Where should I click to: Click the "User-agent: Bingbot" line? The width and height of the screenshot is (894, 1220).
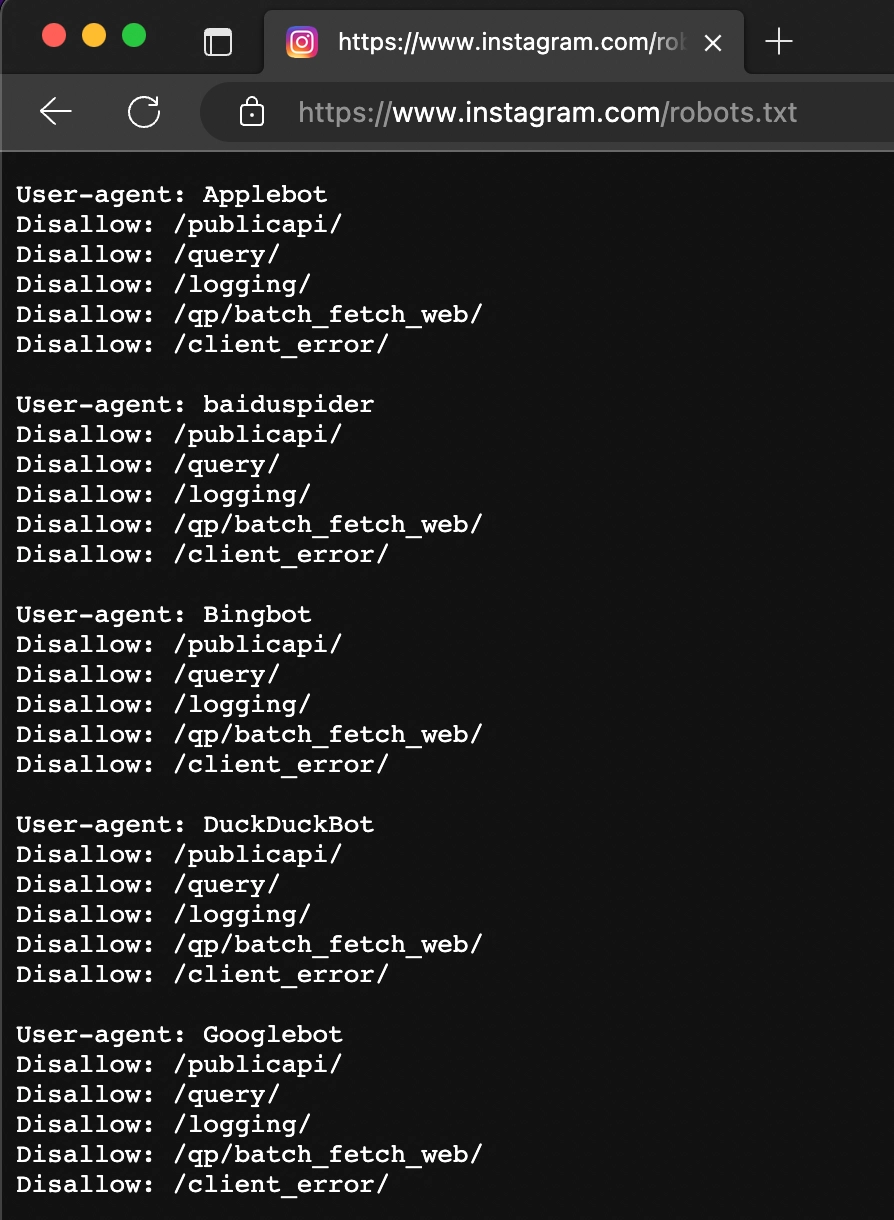(x=164, y=614)
